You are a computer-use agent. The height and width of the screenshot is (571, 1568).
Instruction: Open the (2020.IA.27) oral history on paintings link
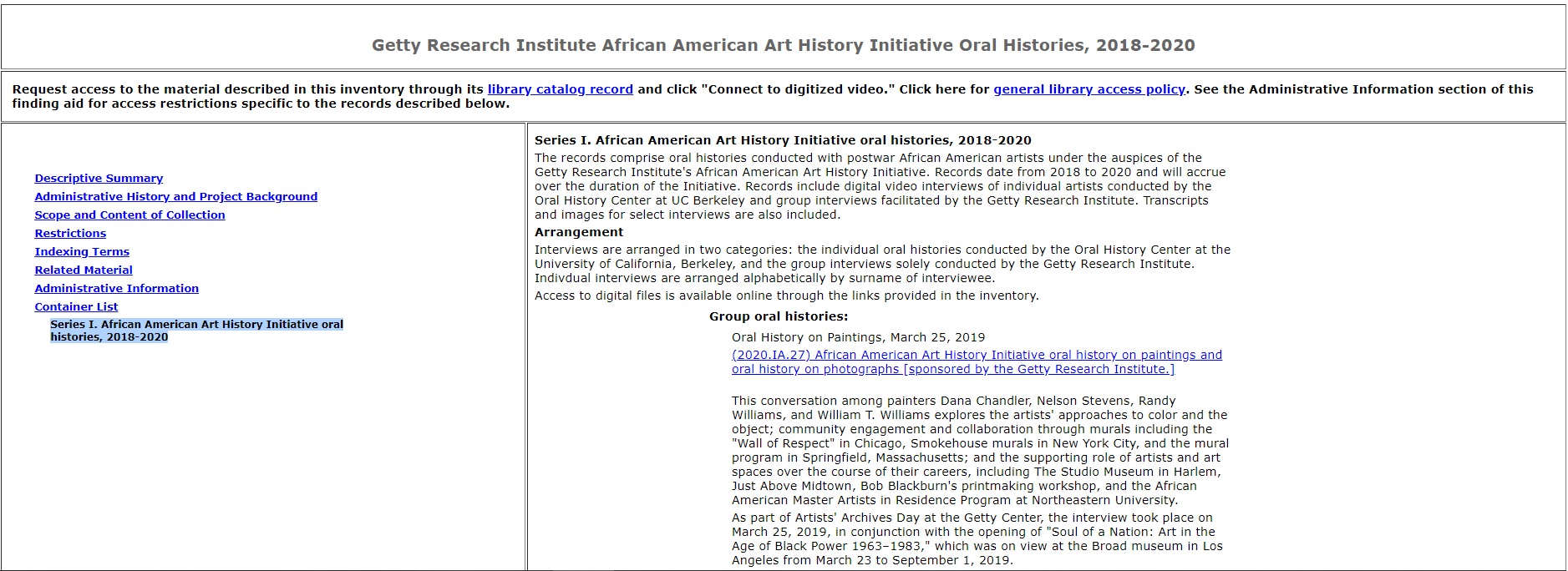(977, 362)
